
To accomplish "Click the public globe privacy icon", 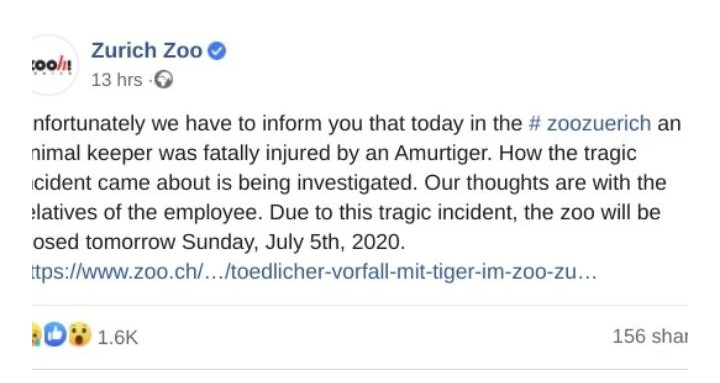I will (163, 80).
